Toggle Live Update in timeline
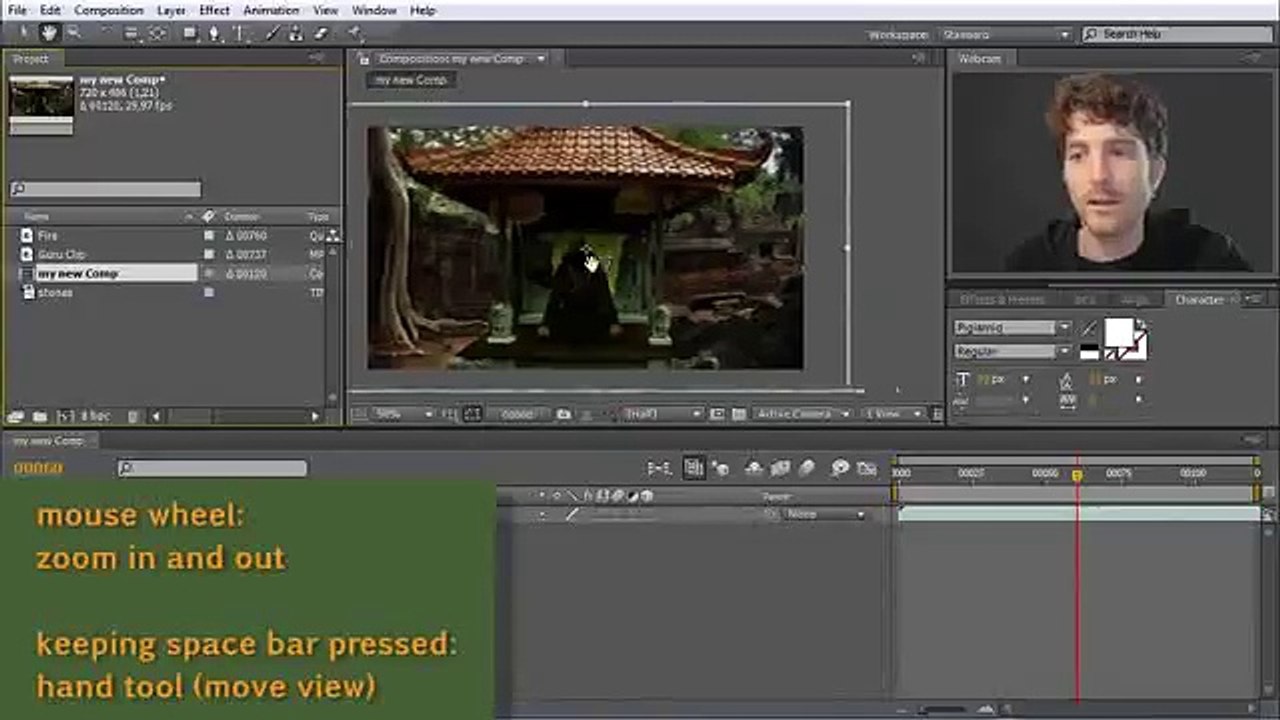 pos(693,467)
